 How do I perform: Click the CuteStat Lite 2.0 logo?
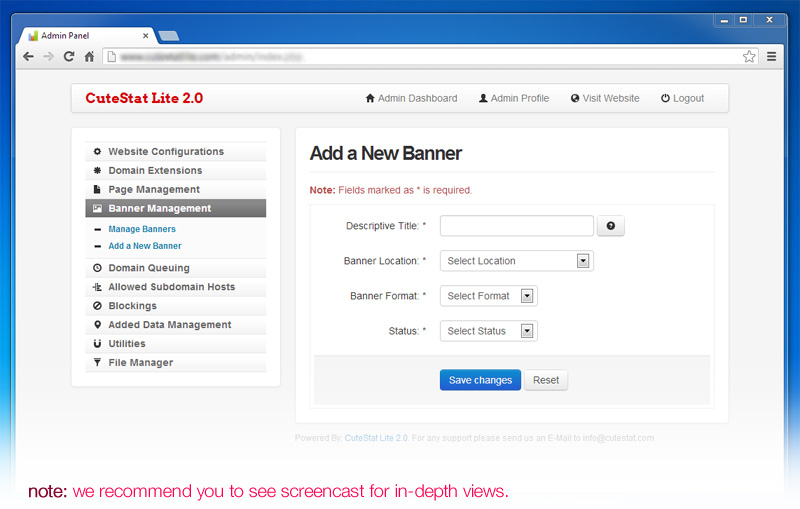144,98
